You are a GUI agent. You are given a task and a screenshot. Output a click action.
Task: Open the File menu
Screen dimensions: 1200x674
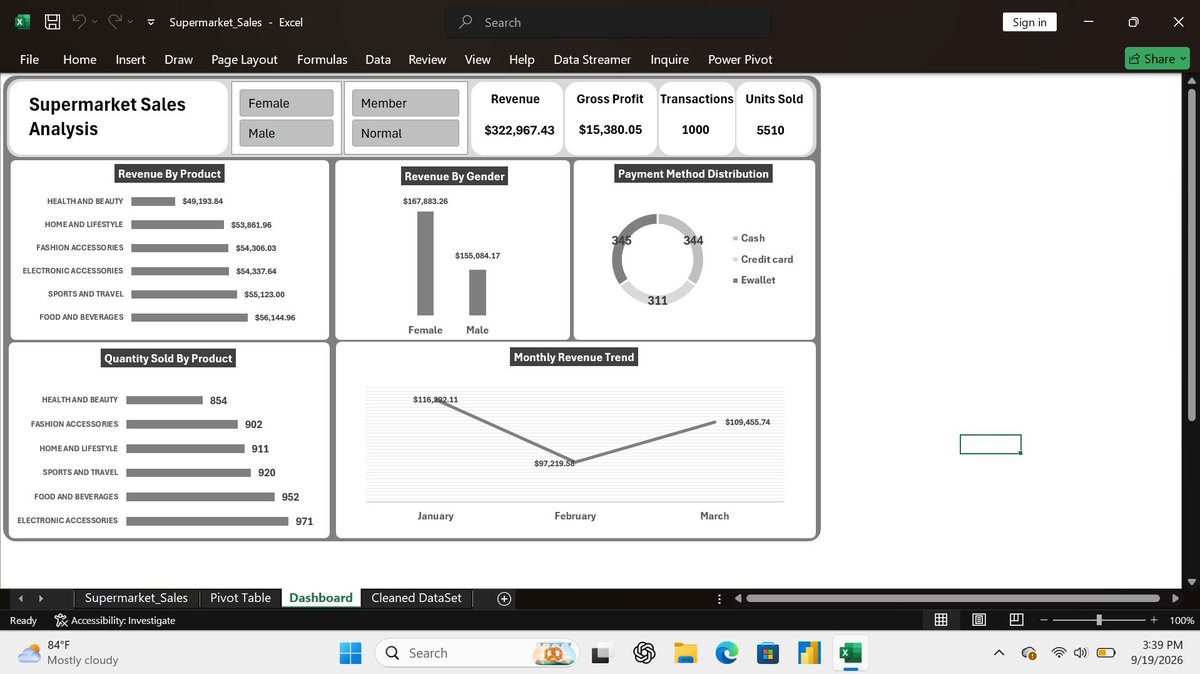[x=29, y=59]
